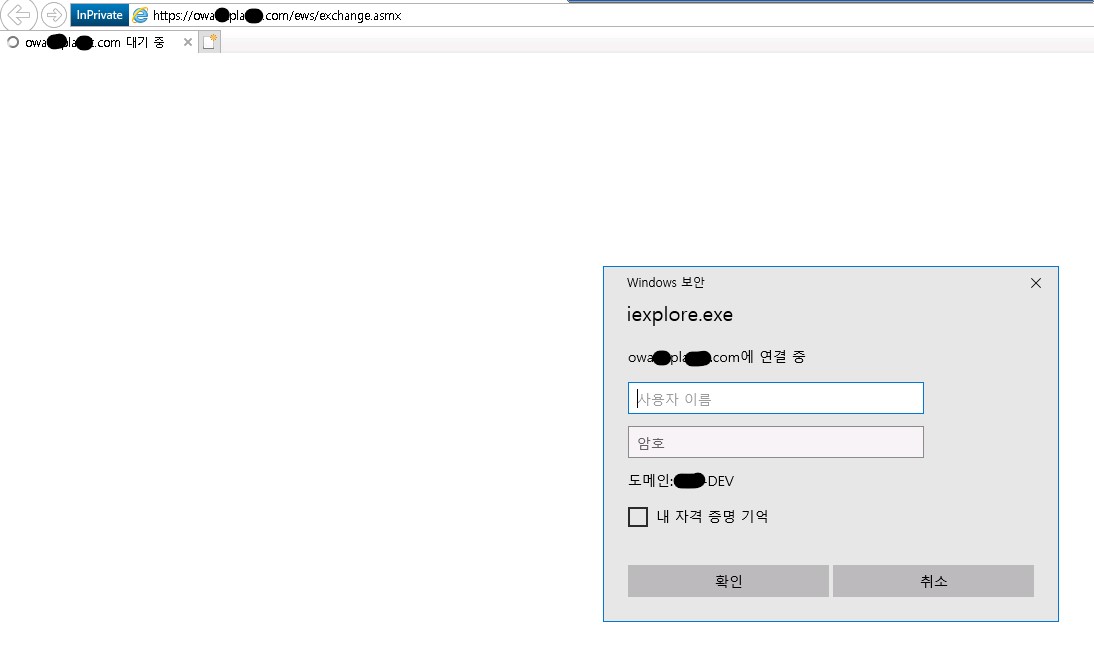
Task: Click the 도메인 DEV domain text
Action: pyautogui.click(x=681, y=481)
